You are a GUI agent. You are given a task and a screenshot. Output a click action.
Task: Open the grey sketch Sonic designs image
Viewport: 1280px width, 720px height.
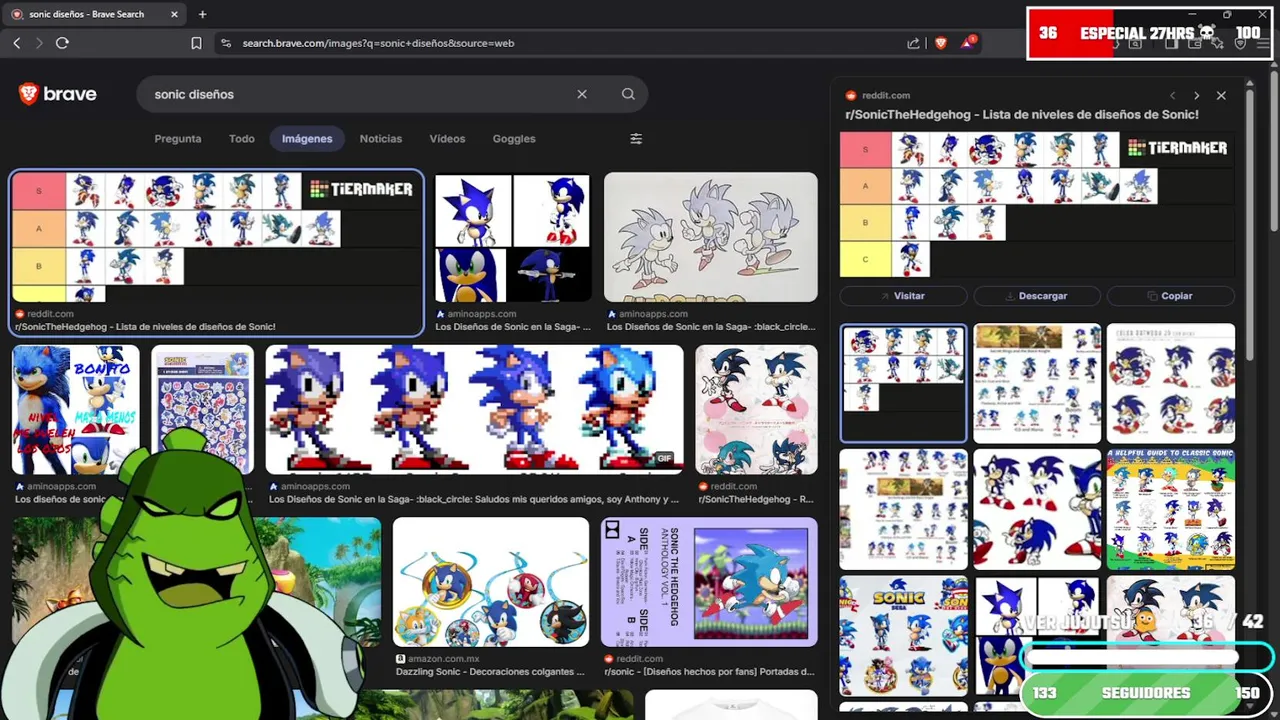pyautogui.click(x=711, y=237)
